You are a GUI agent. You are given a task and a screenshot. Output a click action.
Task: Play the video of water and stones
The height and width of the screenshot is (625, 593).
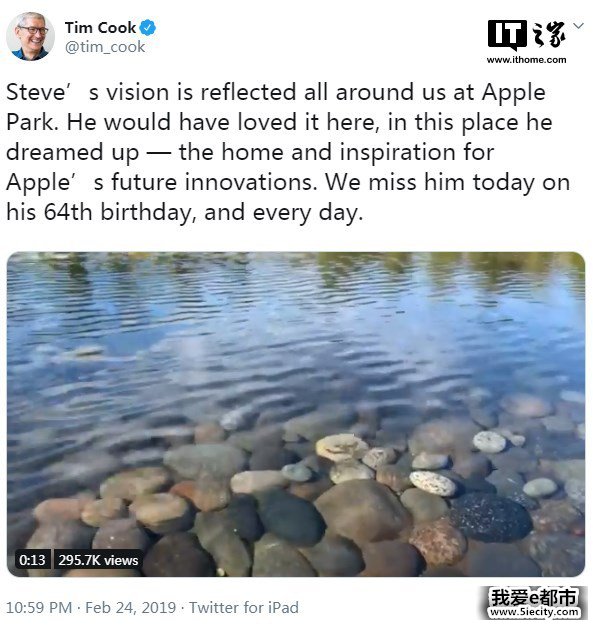point(296,414)
